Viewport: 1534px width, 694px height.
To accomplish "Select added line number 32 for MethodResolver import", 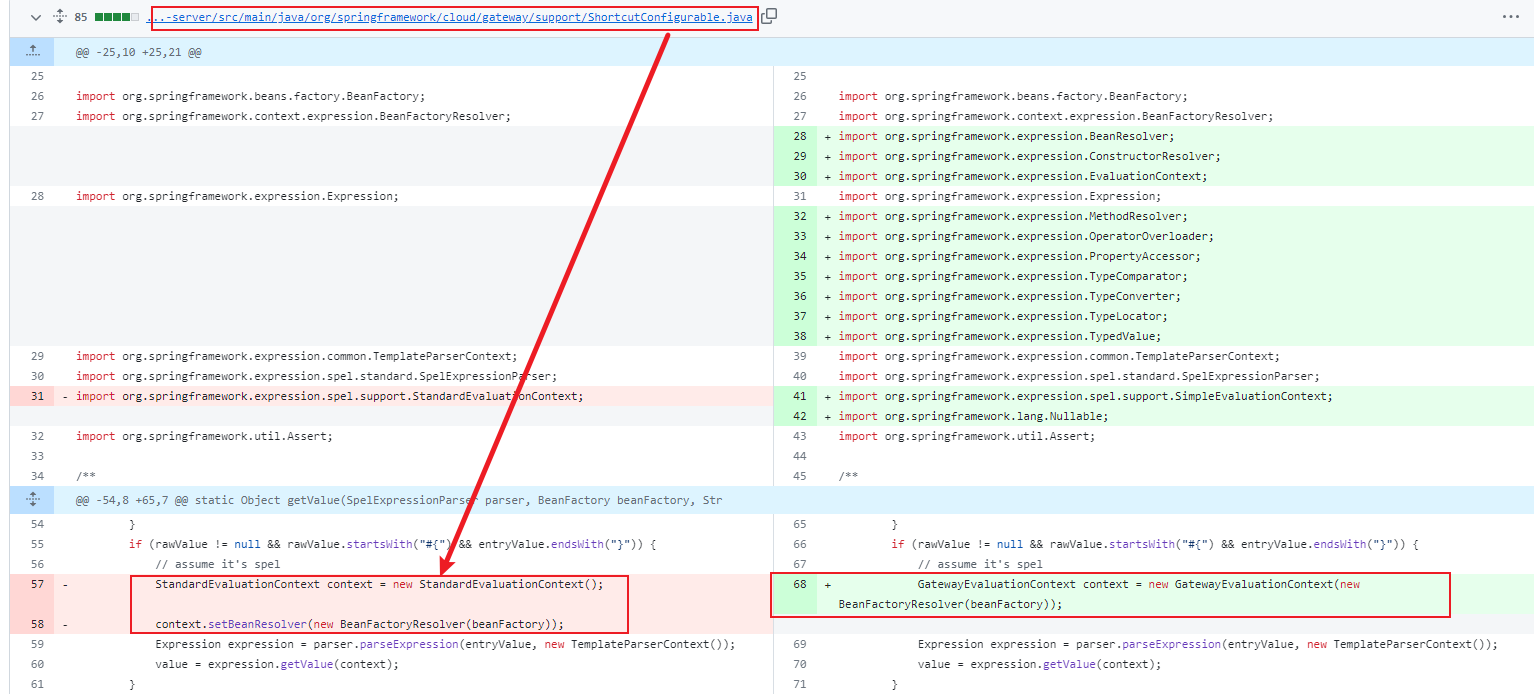I will 799,216.
